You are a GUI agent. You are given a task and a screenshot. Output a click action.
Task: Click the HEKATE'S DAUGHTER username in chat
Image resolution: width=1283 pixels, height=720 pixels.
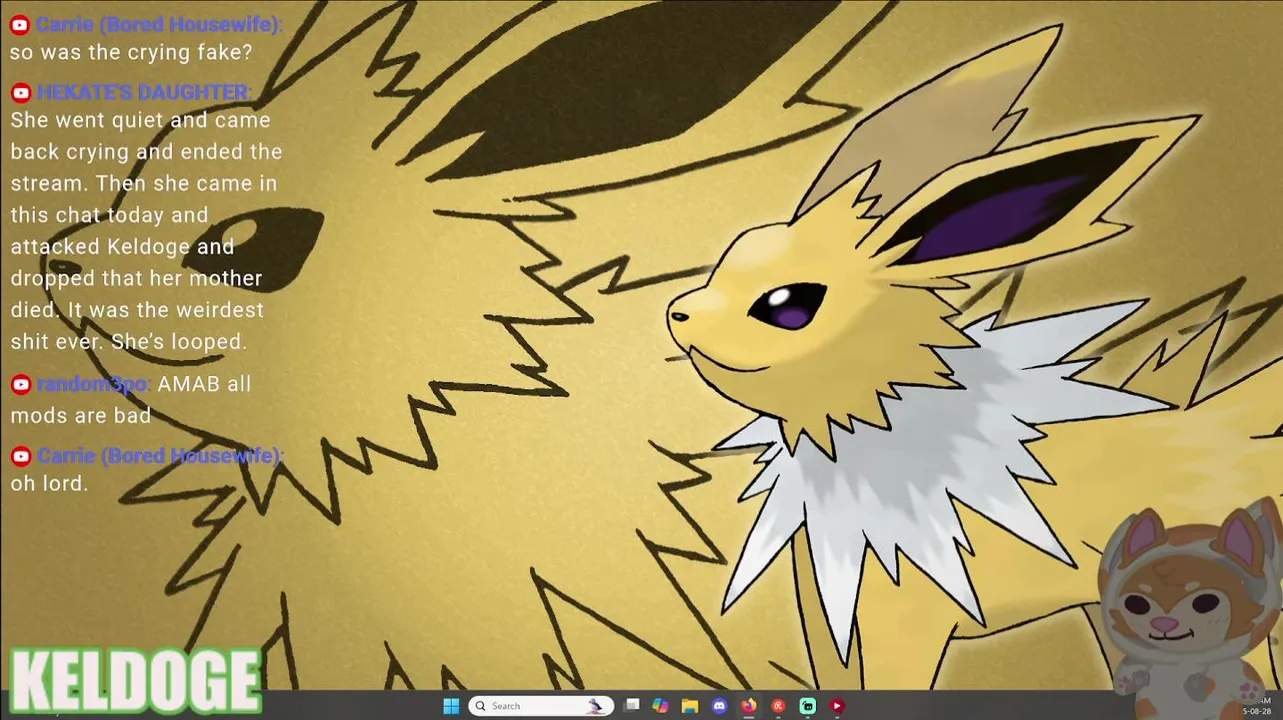(x=143, y=92)
